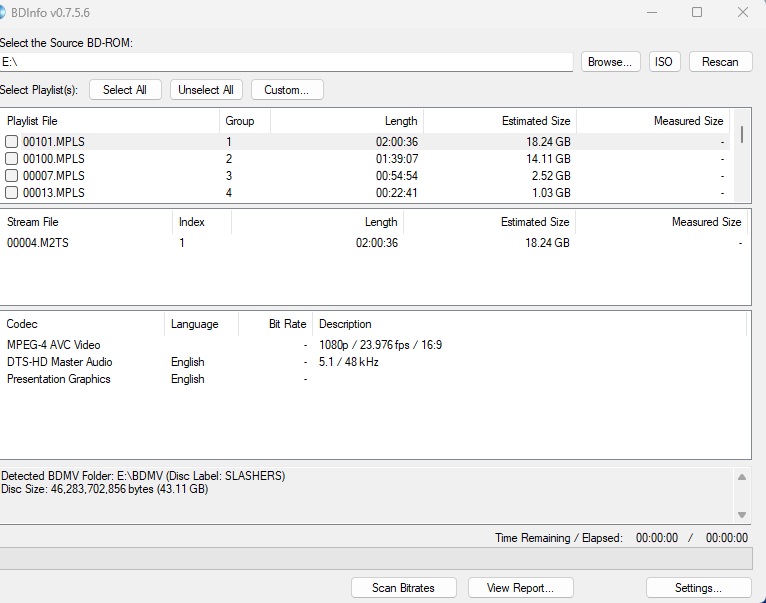766x603 pixels.
Task: Click the Bit Rate column header
Action: (276, 324)
